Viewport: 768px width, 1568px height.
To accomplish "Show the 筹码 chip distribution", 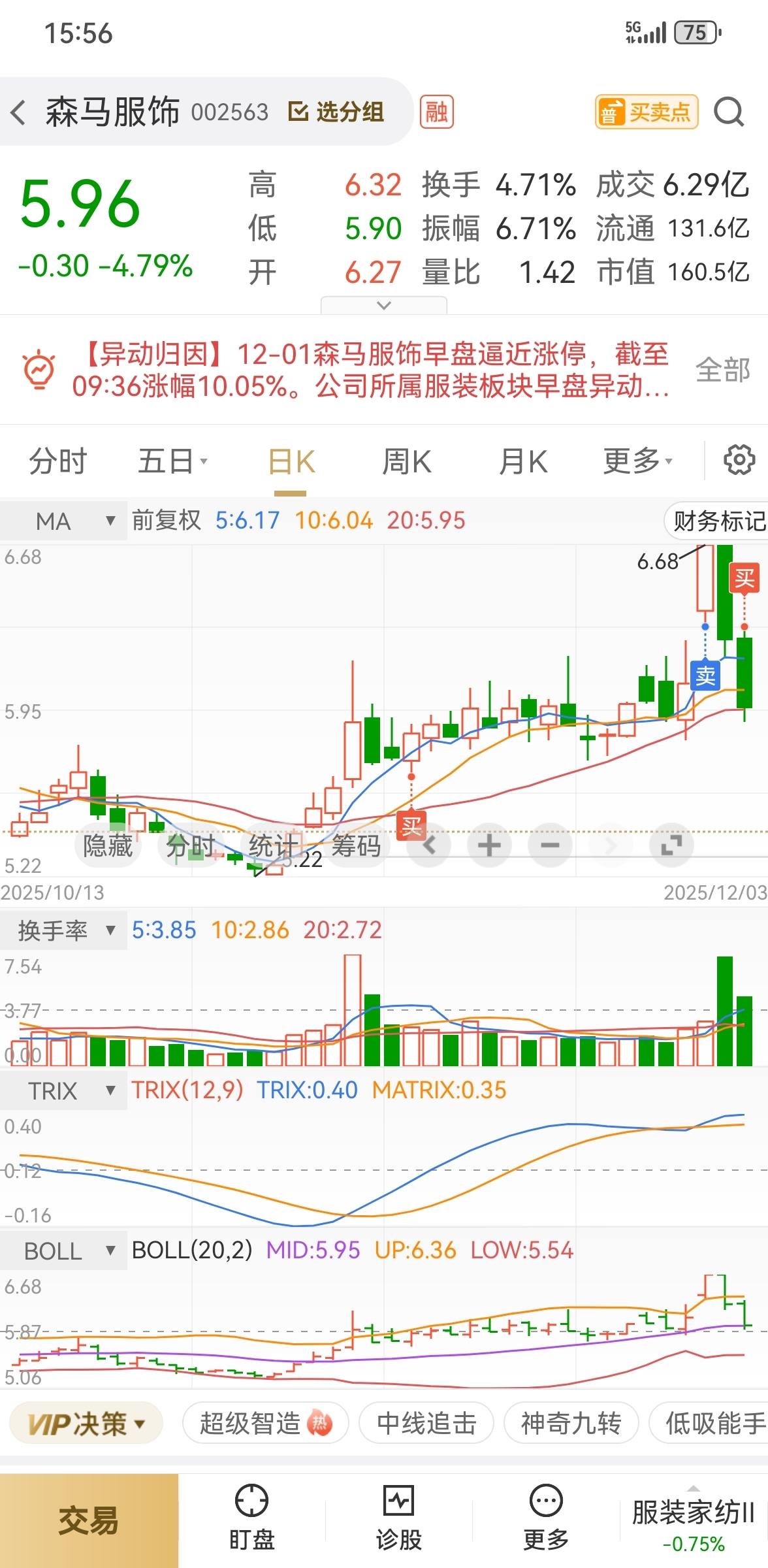I will pos(357,845).
